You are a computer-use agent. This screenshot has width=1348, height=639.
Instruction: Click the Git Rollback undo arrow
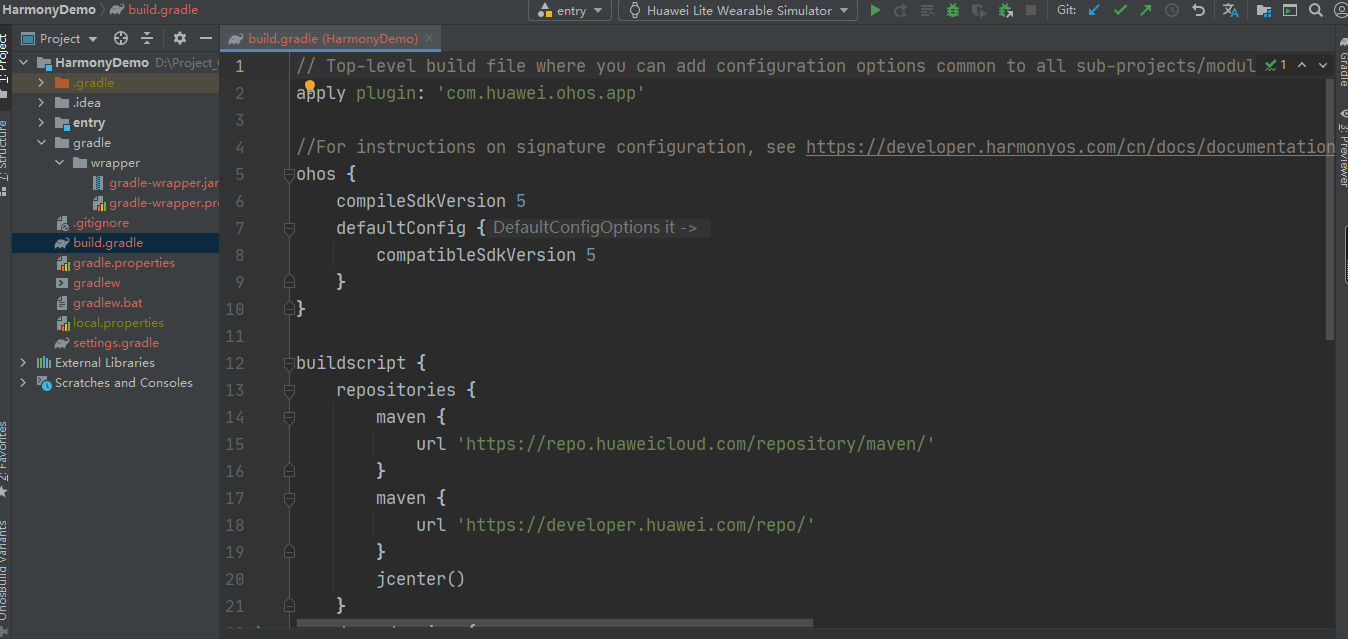click(1198, 11)
